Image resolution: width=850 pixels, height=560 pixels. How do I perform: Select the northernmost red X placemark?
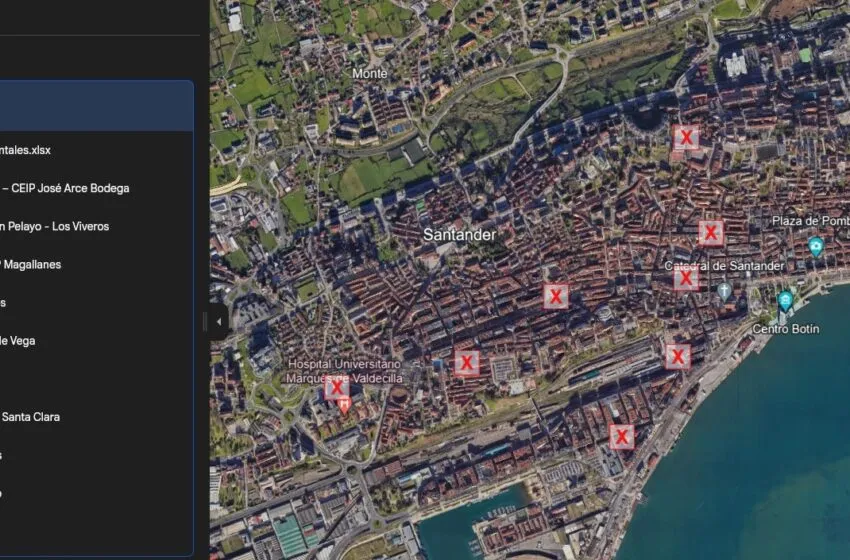(x=685, y=137)
